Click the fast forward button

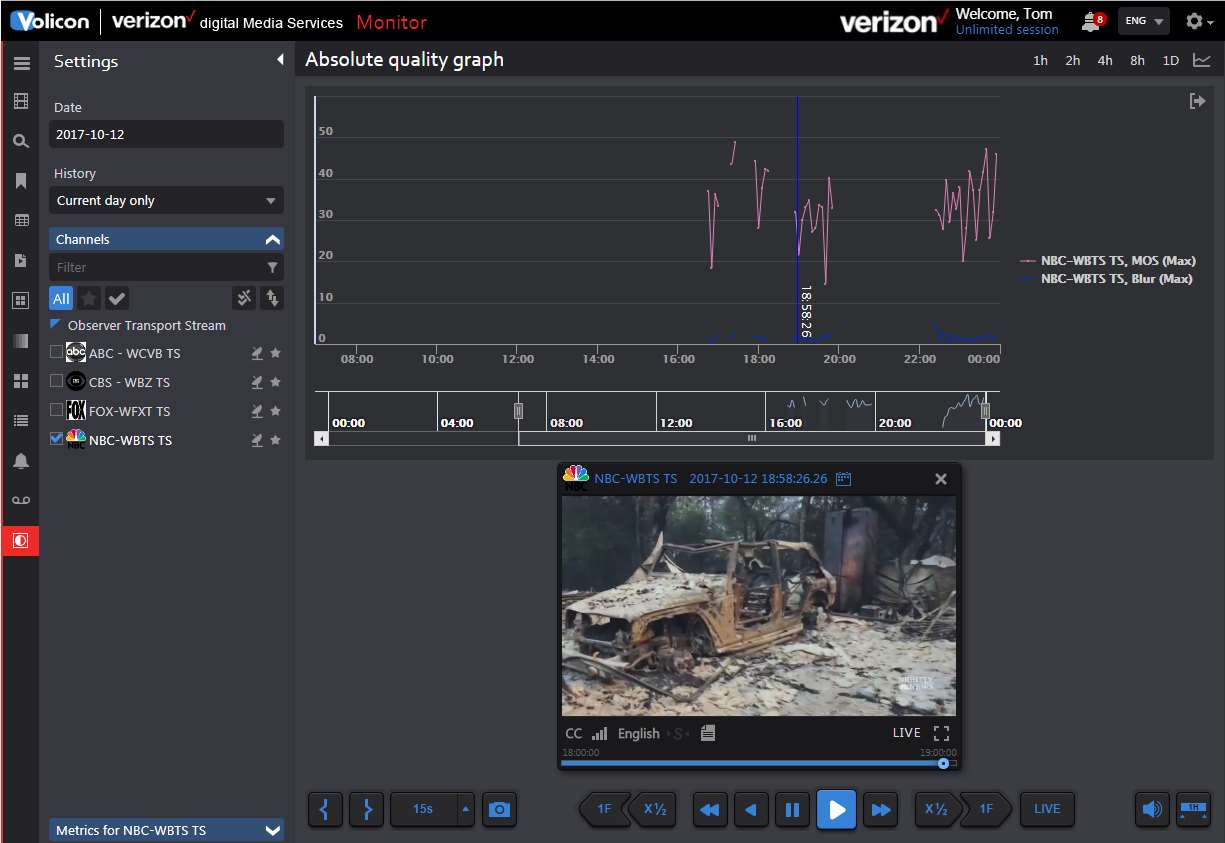pyautogui.click(x=881, y=809)
